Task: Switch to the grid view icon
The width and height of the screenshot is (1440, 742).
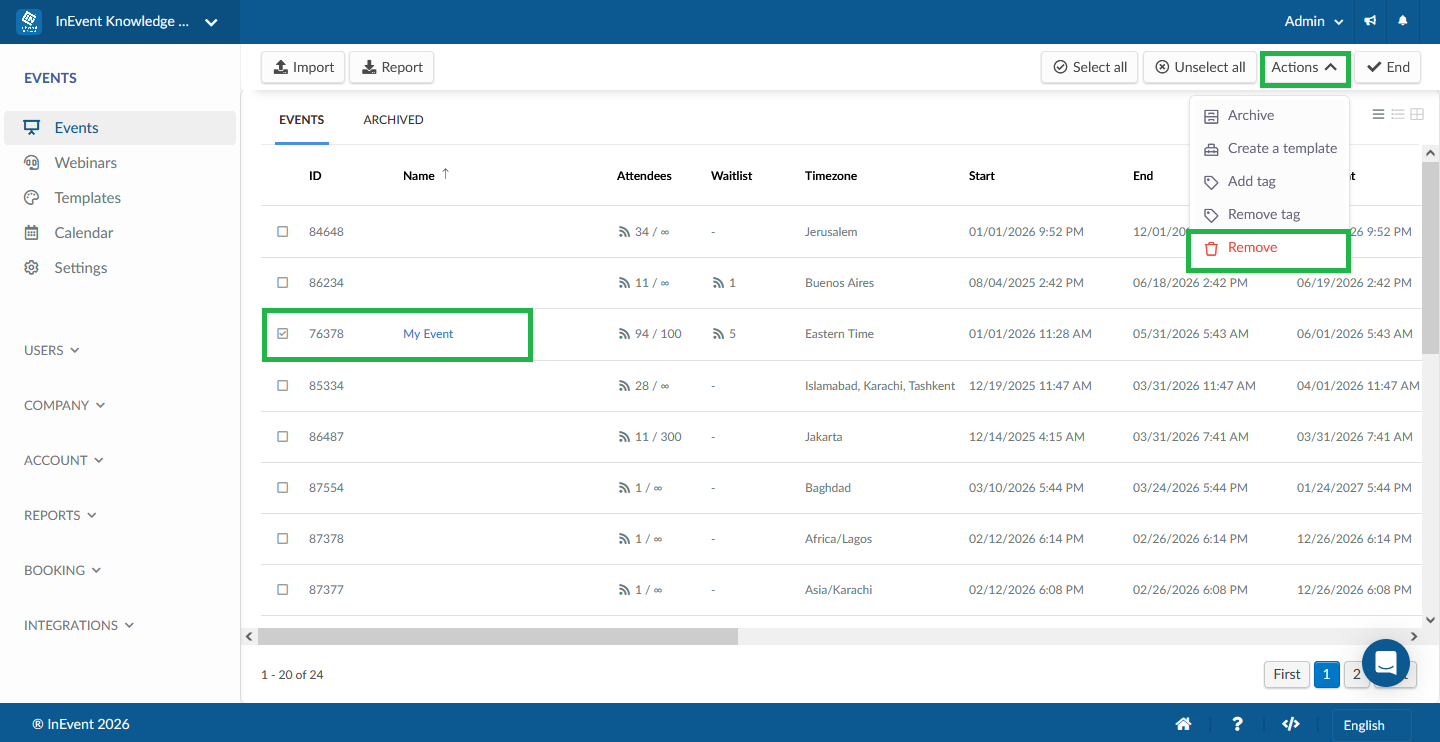Action: pyautogui.click(x=1417, y=115)
